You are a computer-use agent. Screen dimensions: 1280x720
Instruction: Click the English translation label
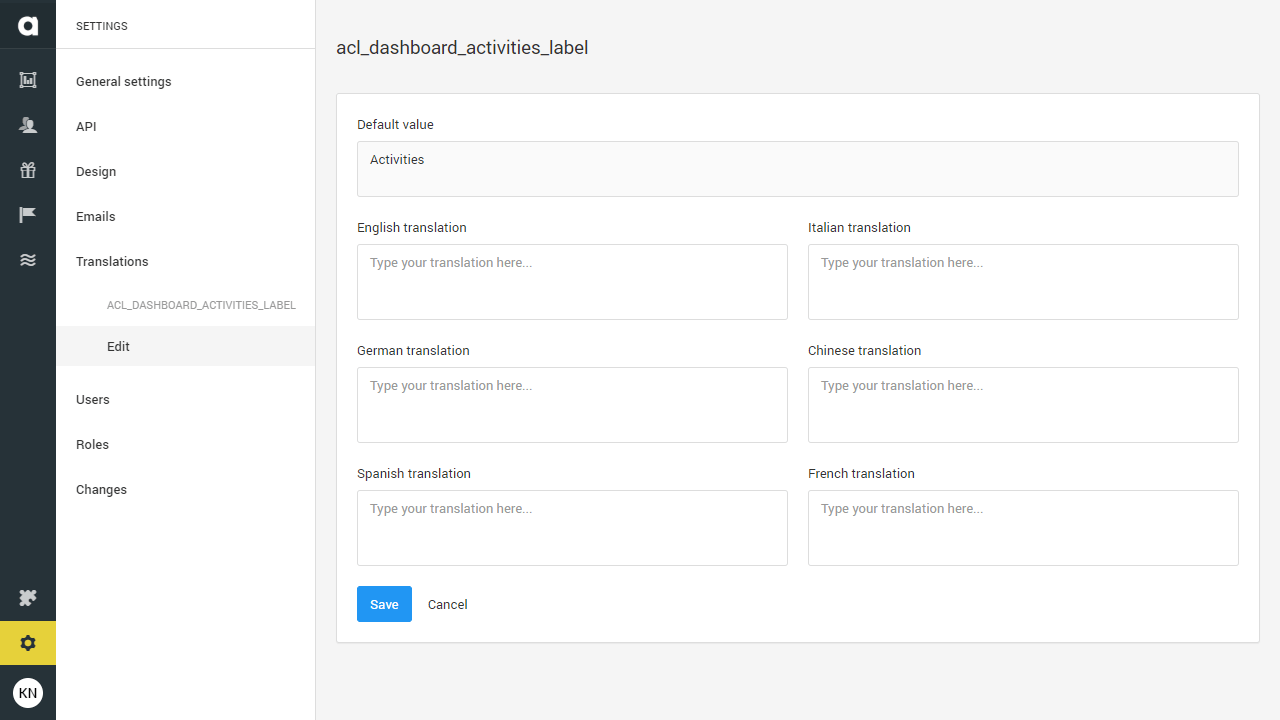[412, 228]
